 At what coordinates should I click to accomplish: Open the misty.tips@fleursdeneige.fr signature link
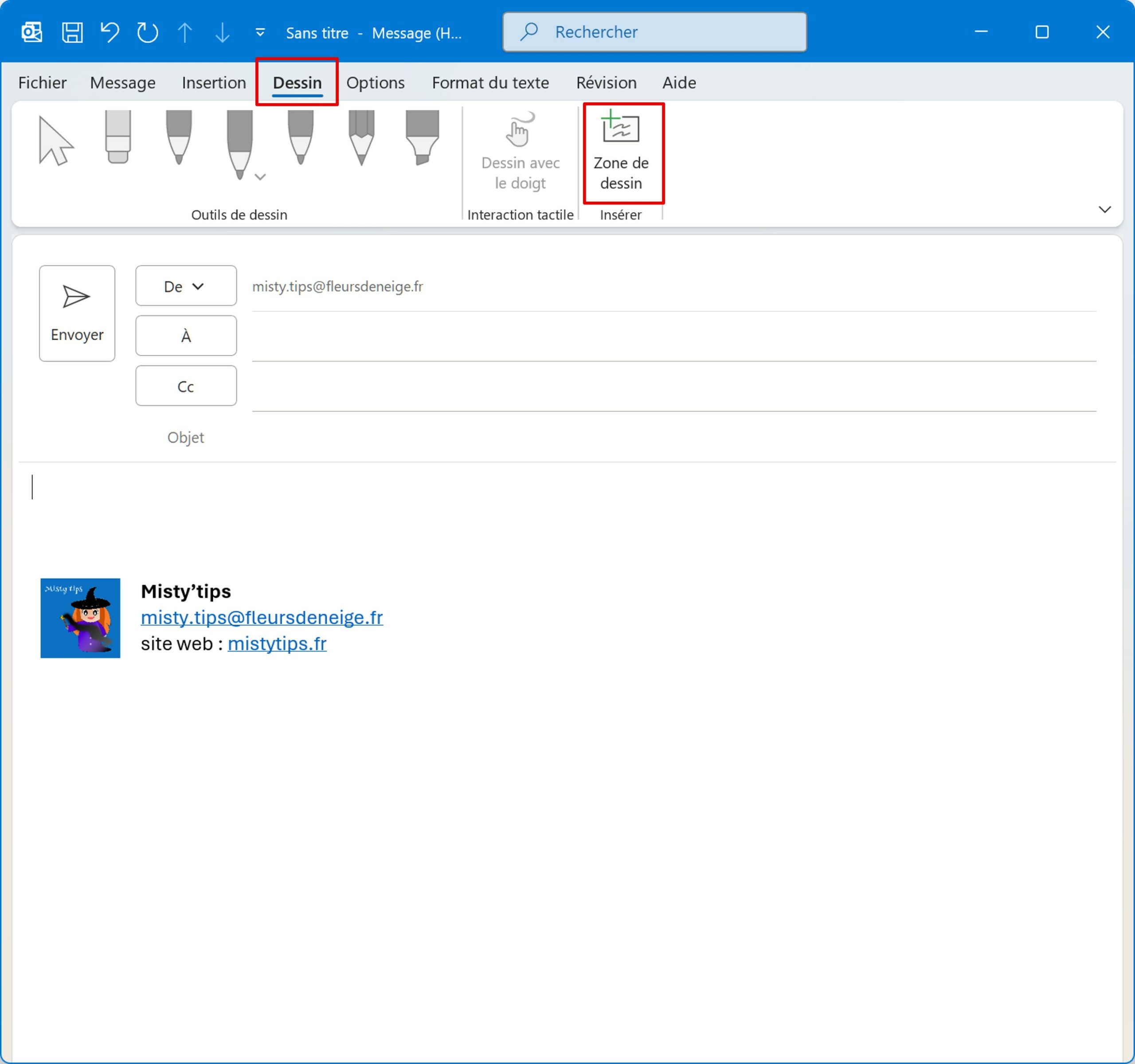coord(262,617)
